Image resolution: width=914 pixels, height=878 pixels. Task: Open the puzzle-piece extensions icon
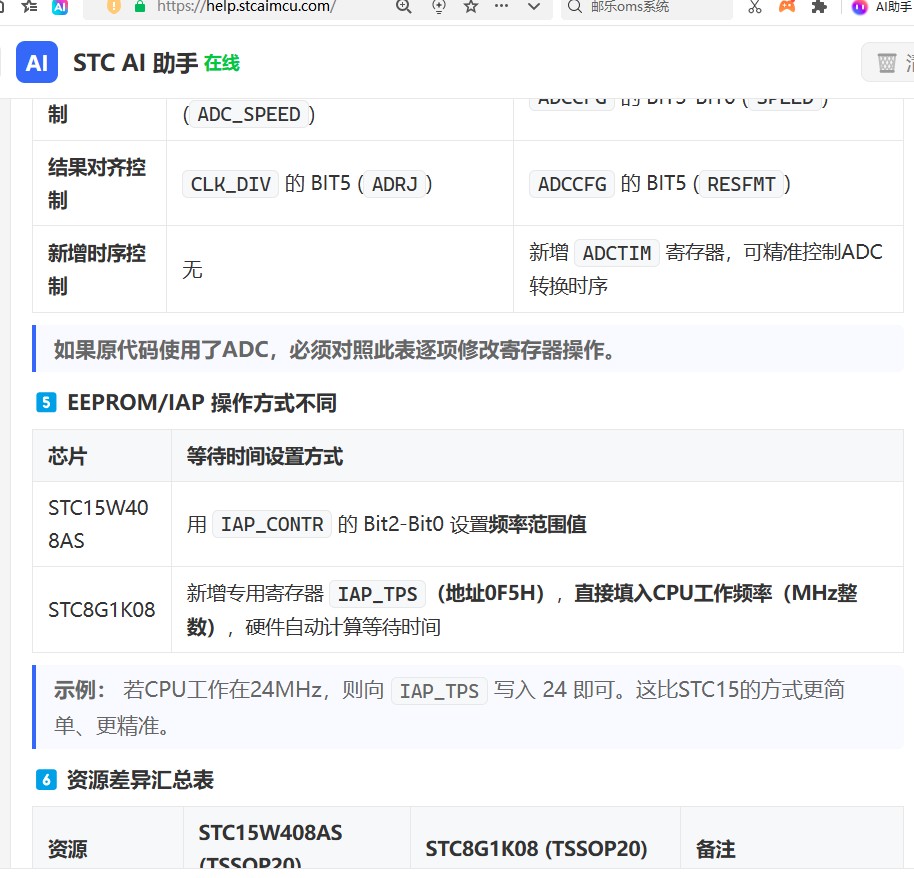tap(819, 6)
